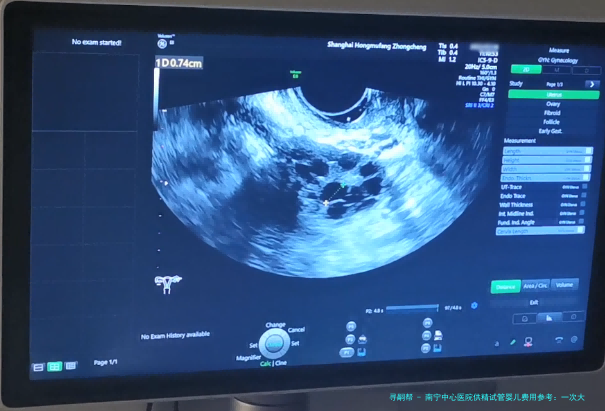Viewport: 605px width, 411px height.
Task: Select Ovary in the Study list
Action: [x=552, y=103]
